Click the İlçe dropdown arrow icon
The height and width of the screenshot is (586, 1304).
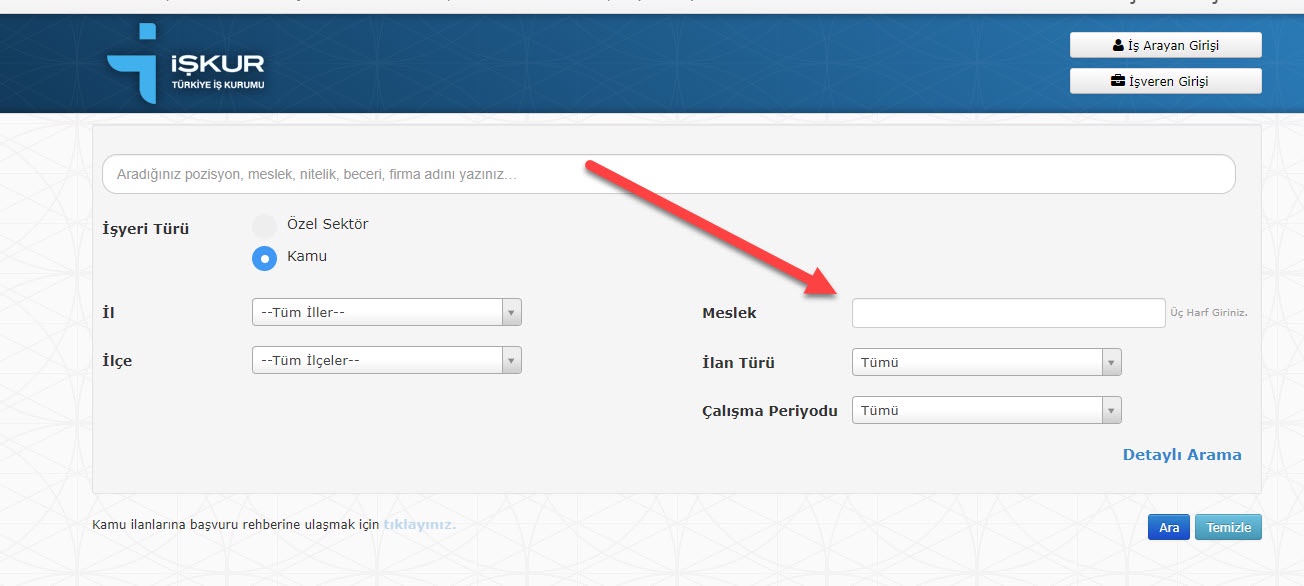click(511, 360)
